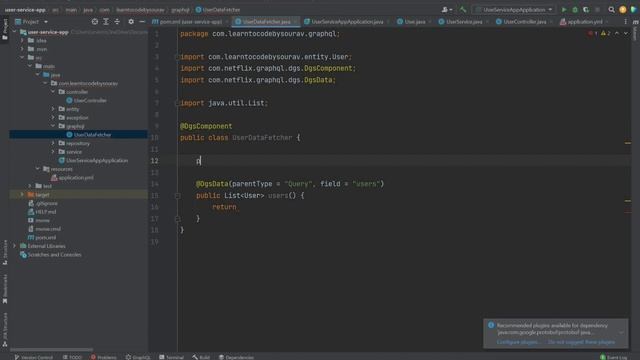This screenshot has height=360, width=640.
Task: Open GraphQL tool window
Action: point(138,357)
